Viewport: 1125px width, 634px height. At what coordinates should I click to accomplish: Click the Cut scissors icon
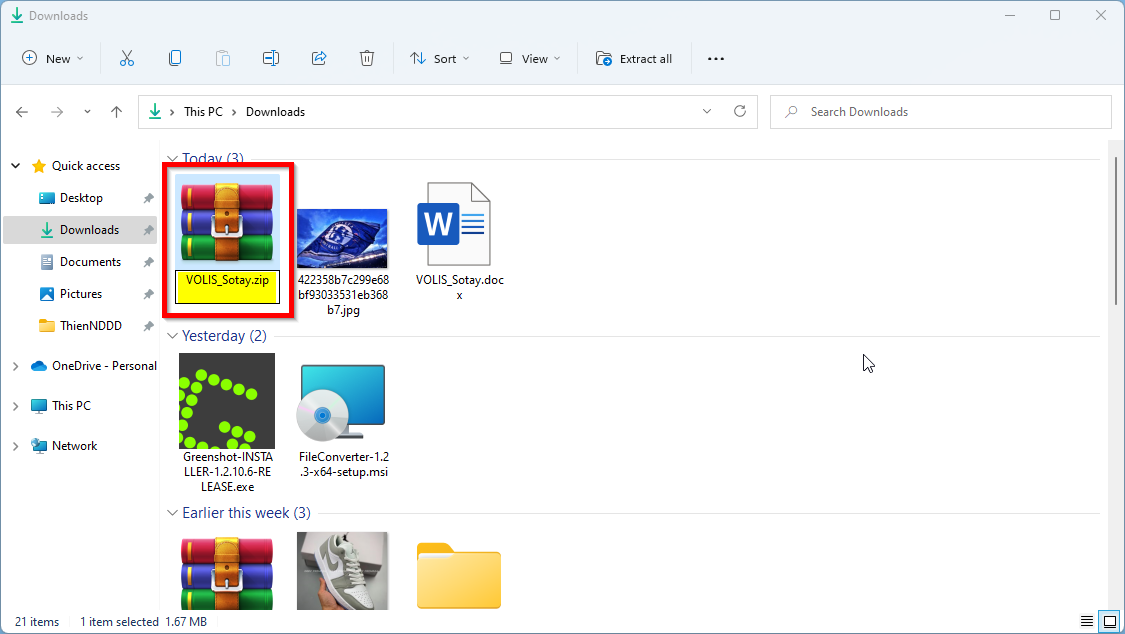tap(127, 59)
